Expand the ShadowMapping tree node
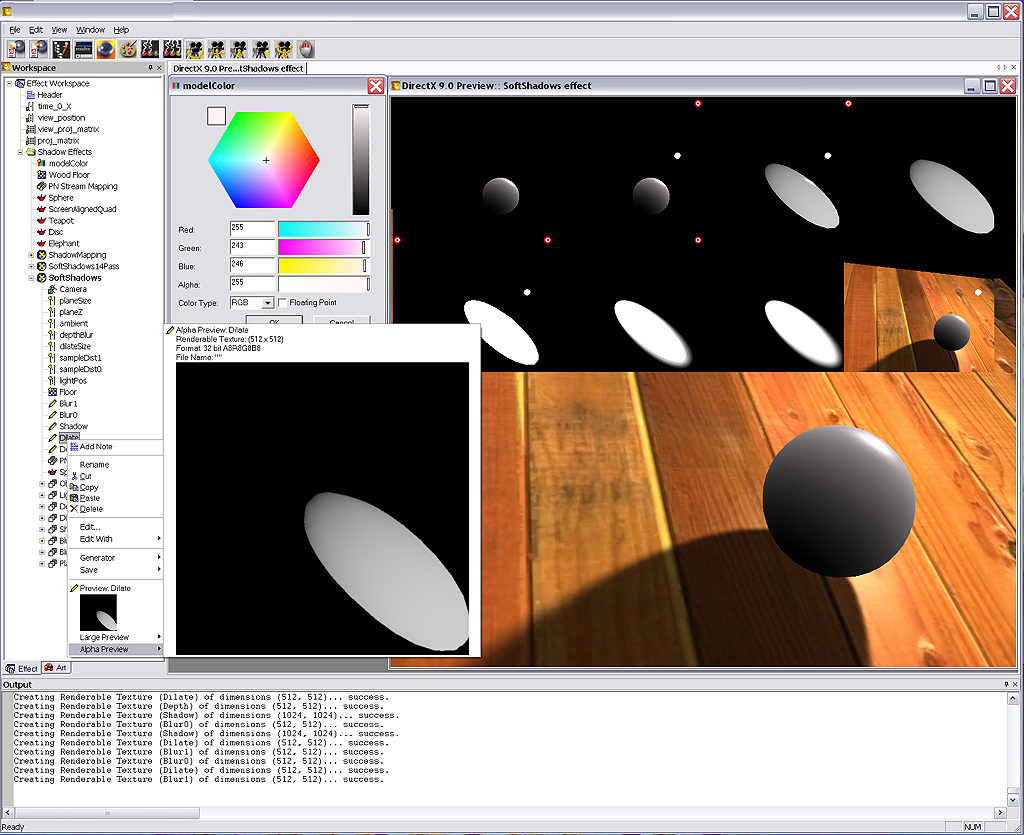This screenshot has width=1024, height=835. (31, 255)
